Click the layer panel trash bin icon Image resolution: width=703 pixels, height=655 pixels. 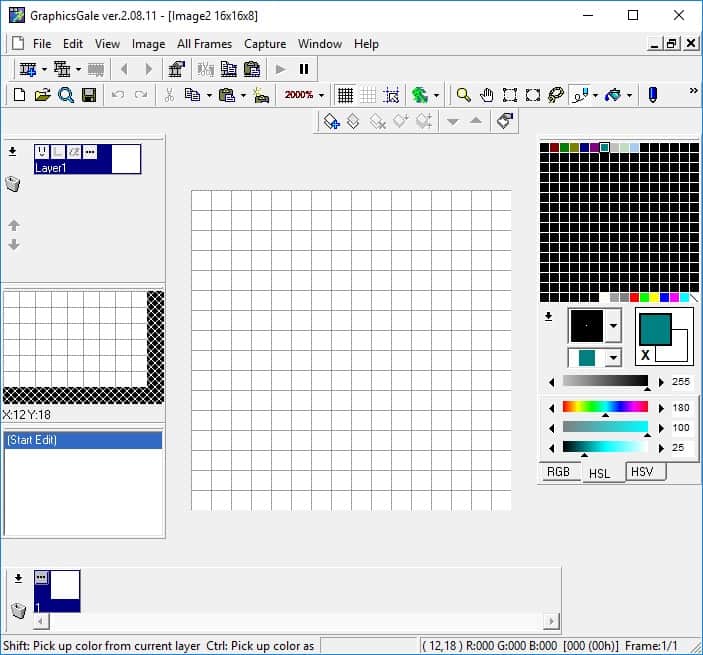click(13, 184)
